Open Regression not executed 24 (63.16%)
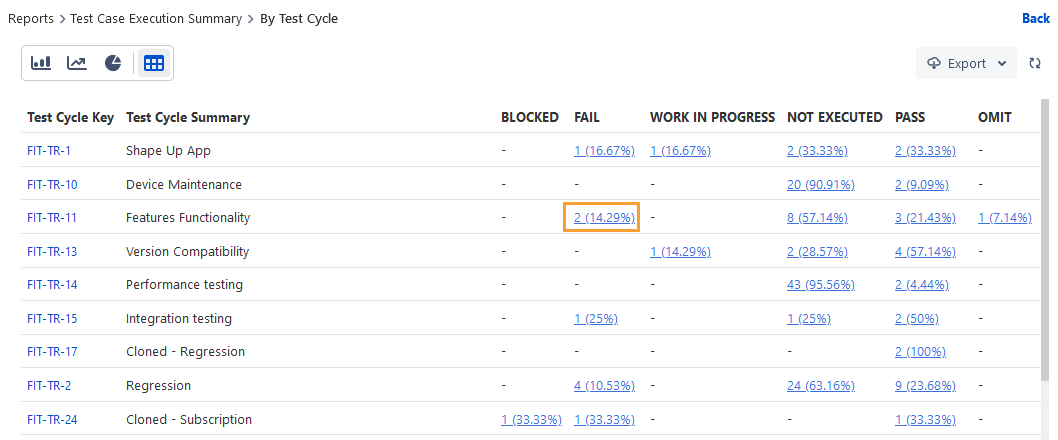This screenshot has height=440, width=1058. tap(820, 386)
